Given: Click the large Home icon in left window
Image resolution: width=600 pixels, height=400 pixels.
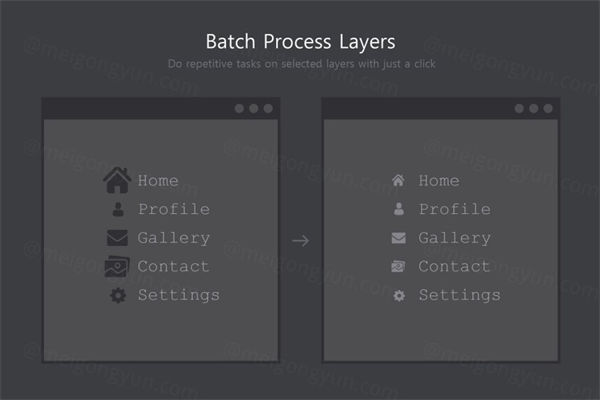Looking at the screenshot, I should coord(117,181).
